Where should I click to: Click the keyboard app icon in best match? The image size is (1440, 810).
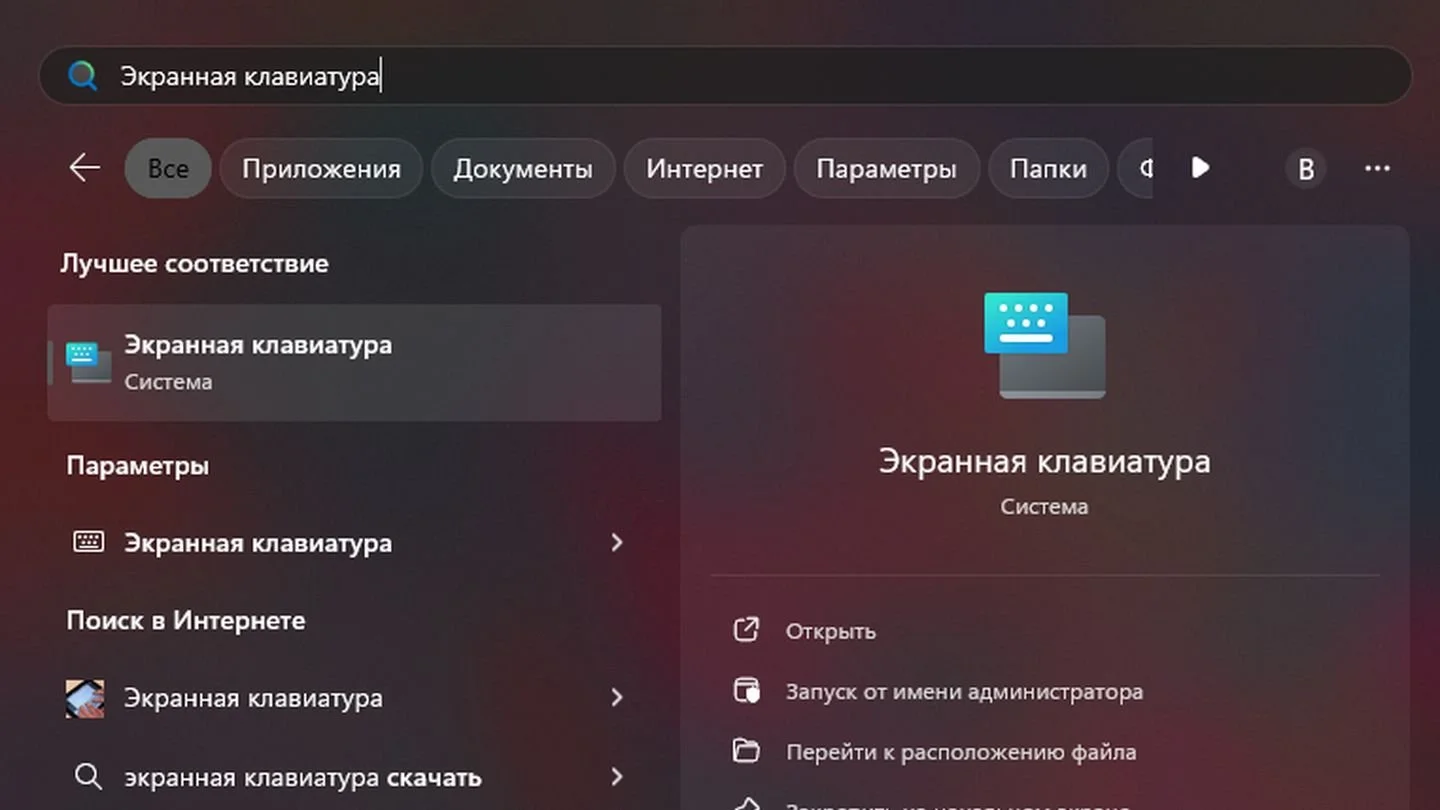pos(89,362)
